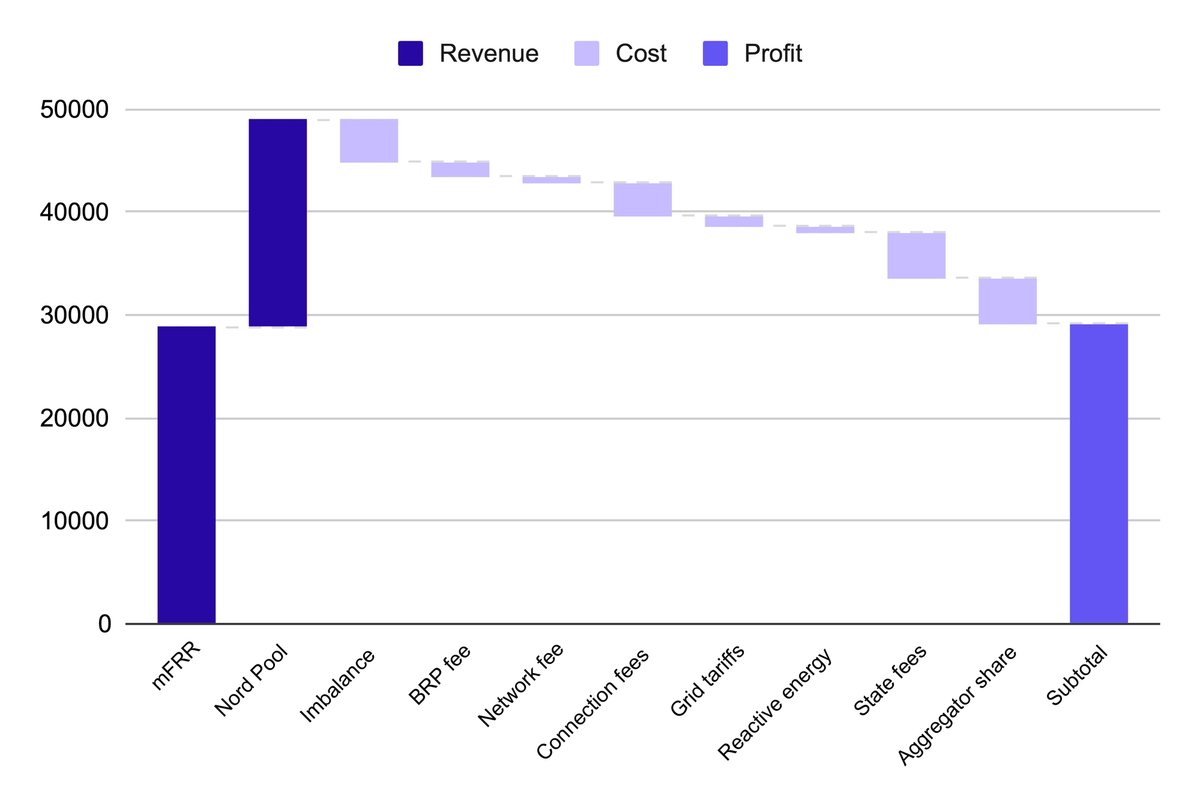Click the Connection fees cost bar

(643, 199)
